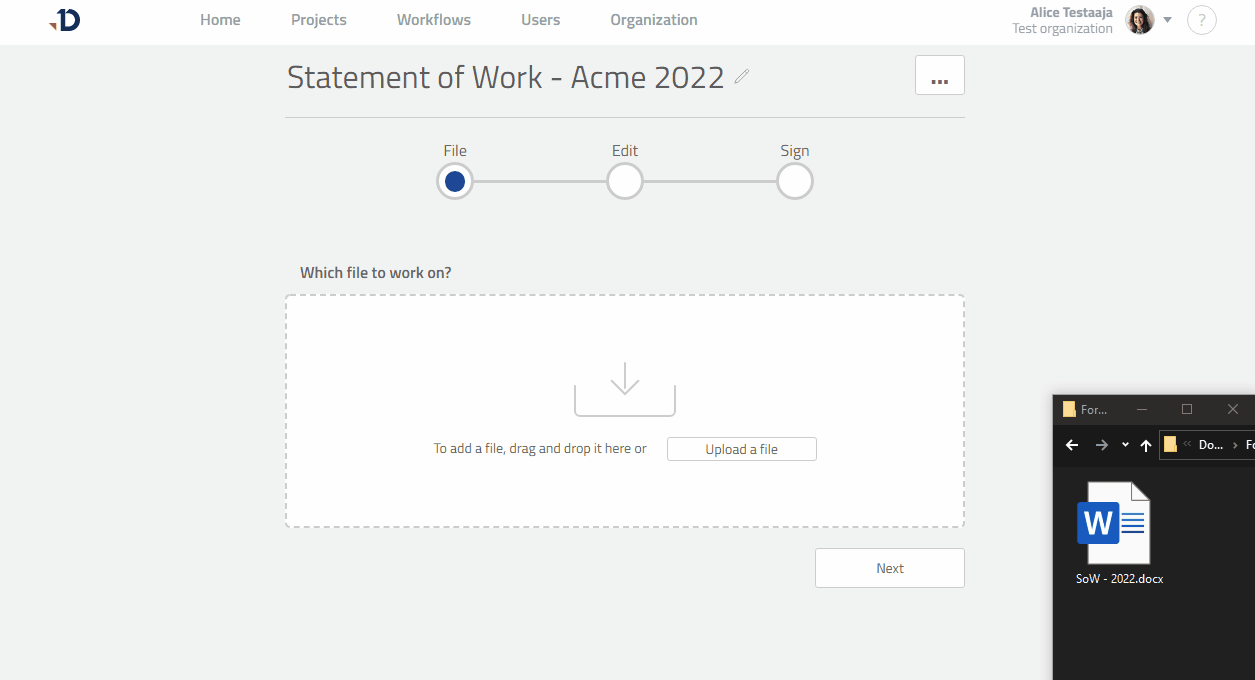Click the pencil icon to rename the document
The width and height of the screenshot is (1255, 680).
(741, 75)
